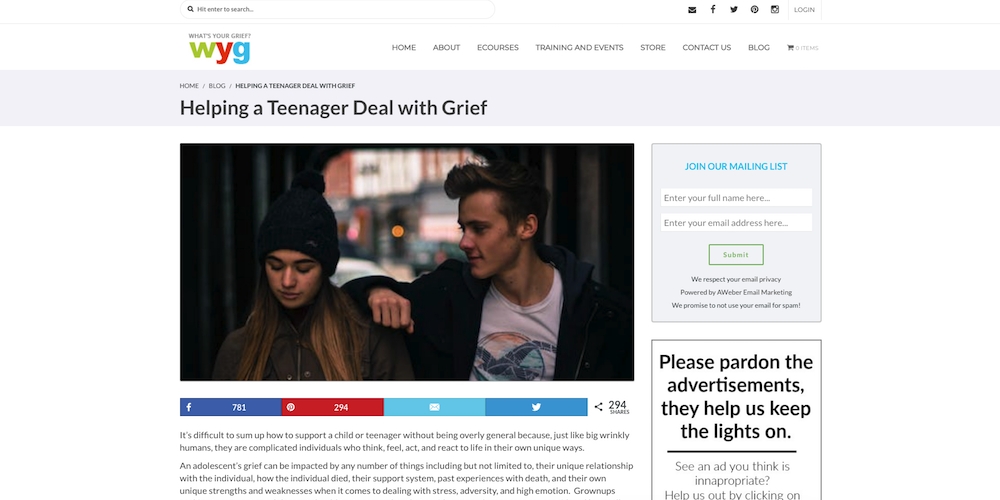The width and height of the screenshot is (1000, 500).
Task: Click the search box at top
Action: [337, 10]
